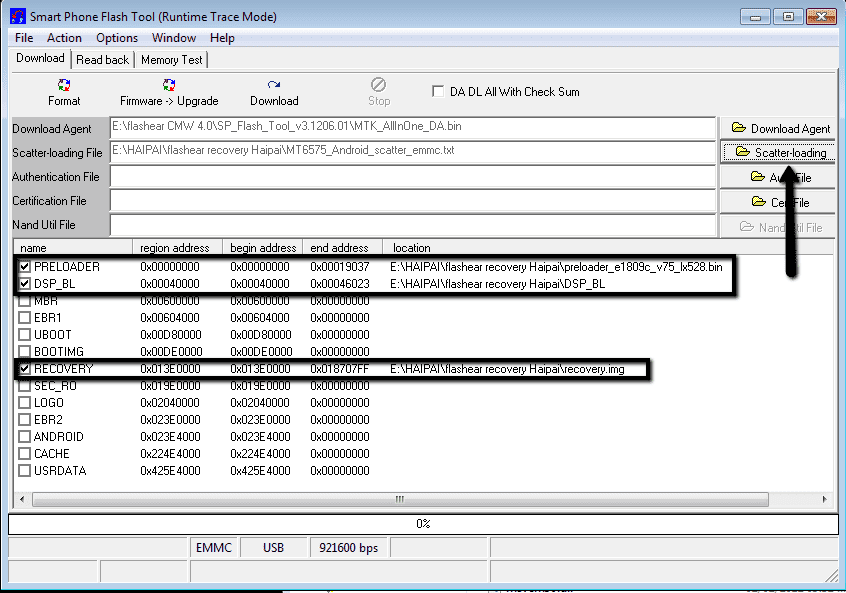This screenshot has width=846, height=593.
Task: Check the CACHE partition checkbox
Action: point(24,453)
